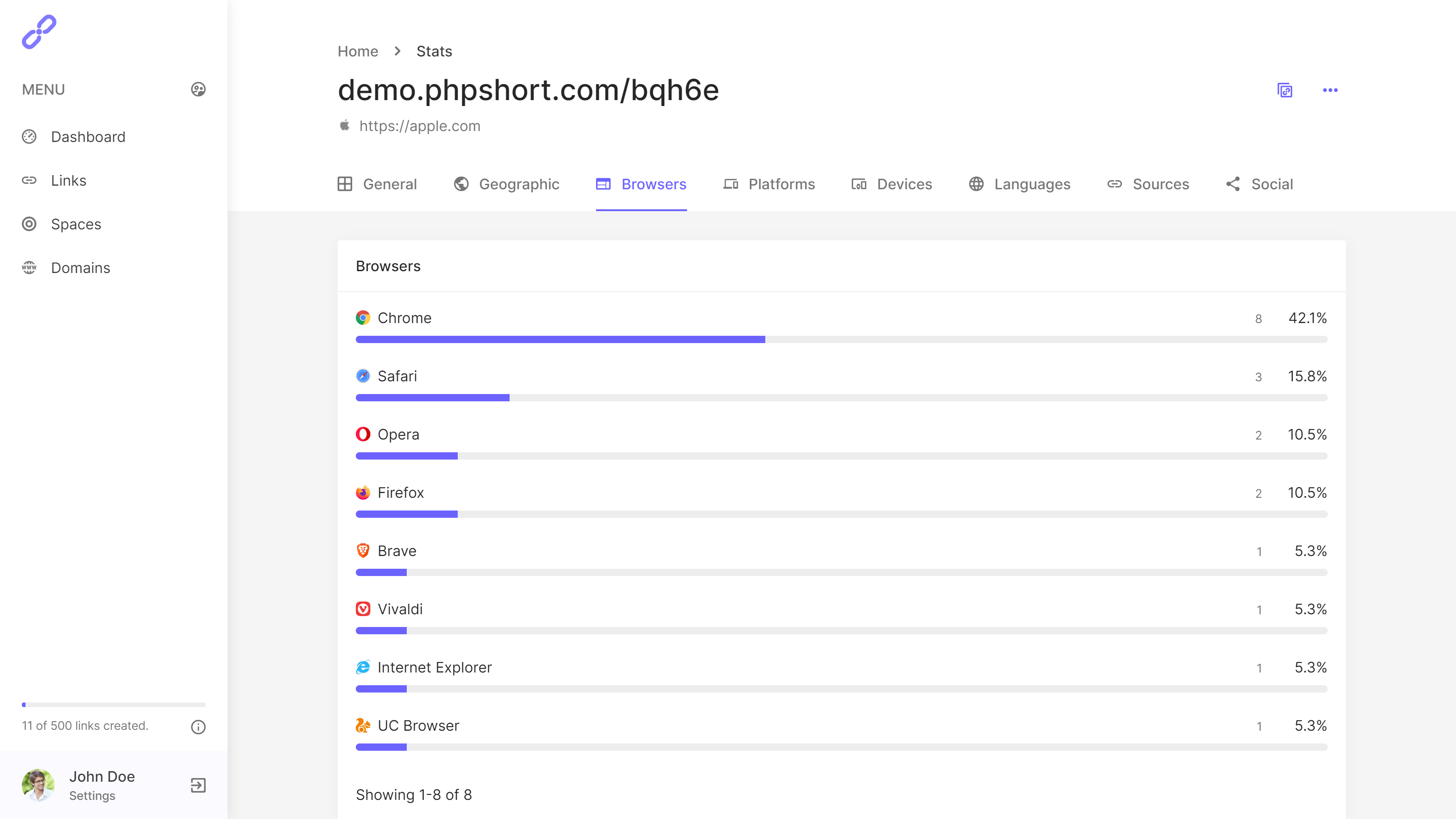
Task: Open the Dashboard page
Action: [x=88, y=137]
